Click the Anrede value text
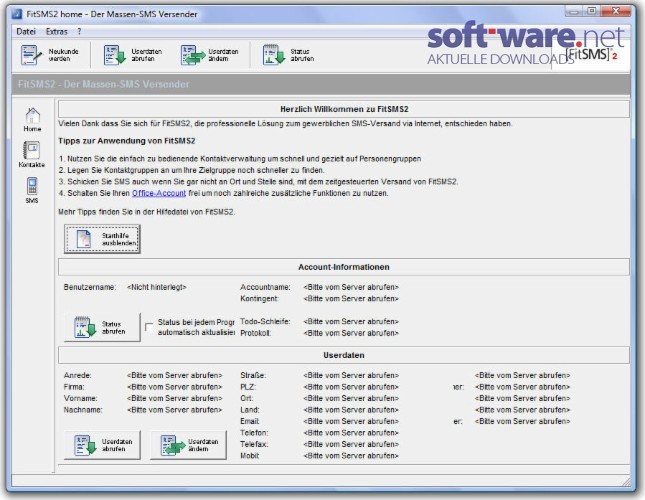The width and height of the screenshot is (645, 500). click(174, 375)
